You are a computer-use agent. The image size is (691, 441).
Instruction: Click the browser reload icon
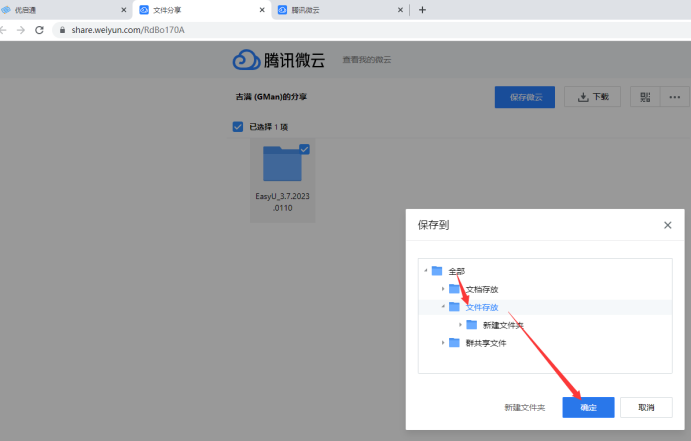click(x=39, y=30)
